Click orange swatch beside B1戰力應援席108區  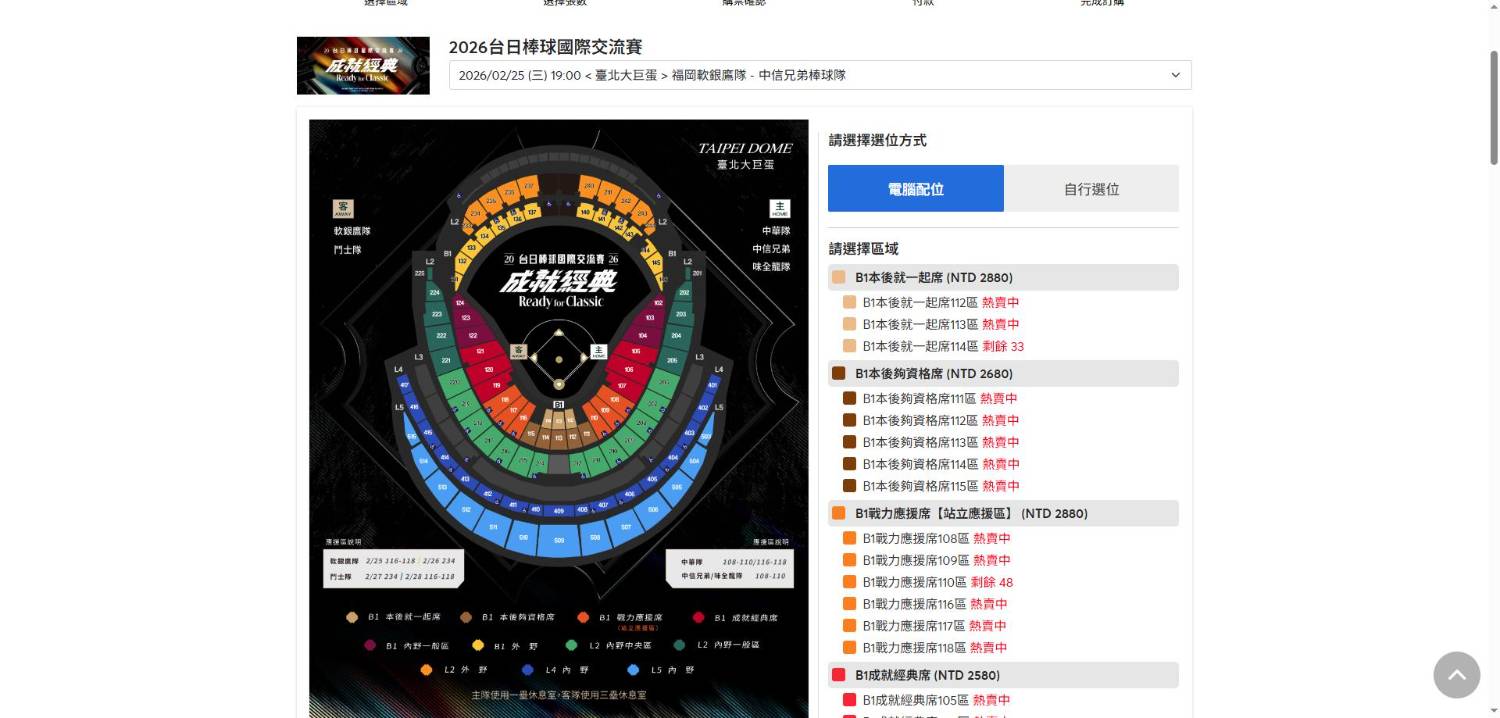click(850, 538)
